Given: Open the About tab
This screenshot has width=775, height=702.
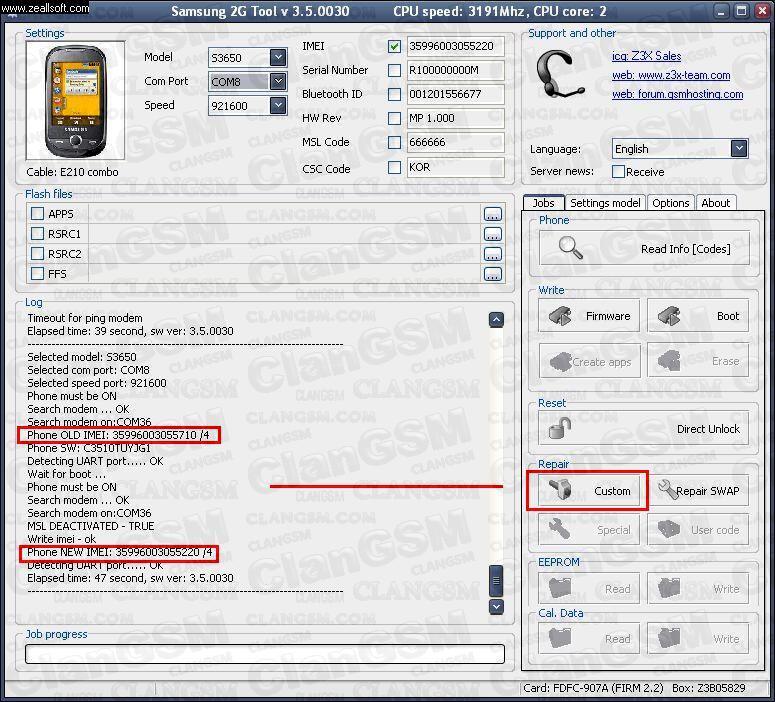Looking at the screenshot, I should tap(716, 203).
